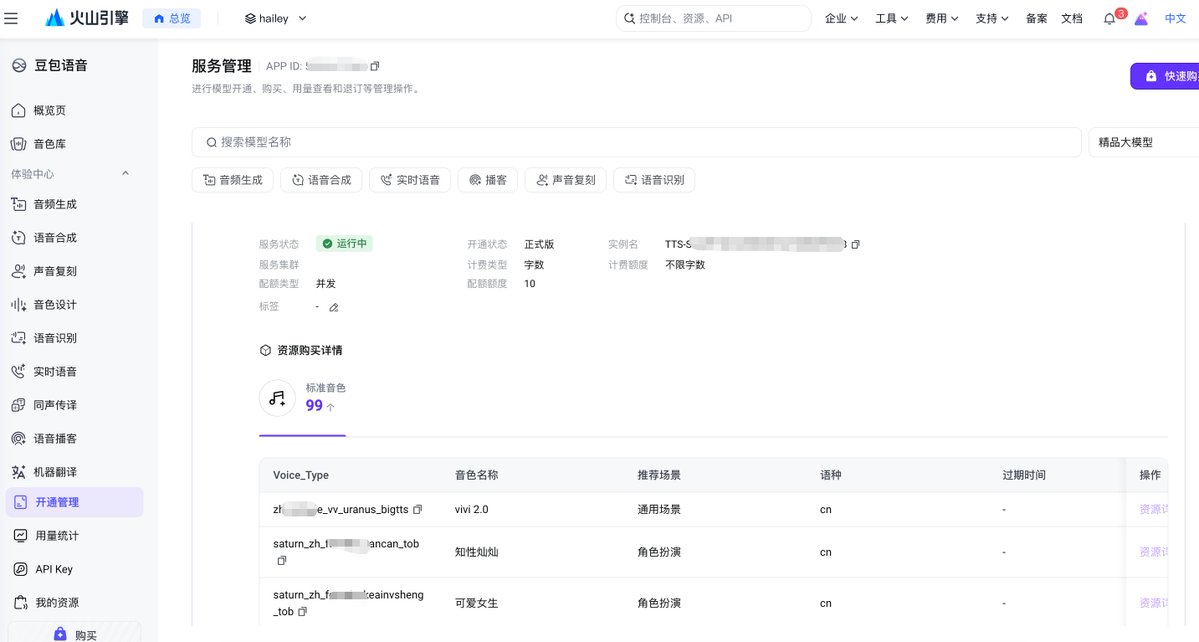This screenshot has width=1199, height=642.
Task: Click the search magnifier in top bar
Action: point(629,18)
